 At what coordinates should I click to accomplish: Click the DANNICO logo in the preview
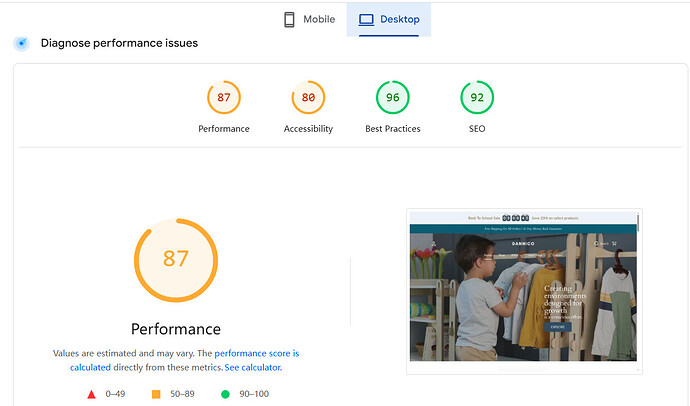pyautogui.click(x=524, y=242)
